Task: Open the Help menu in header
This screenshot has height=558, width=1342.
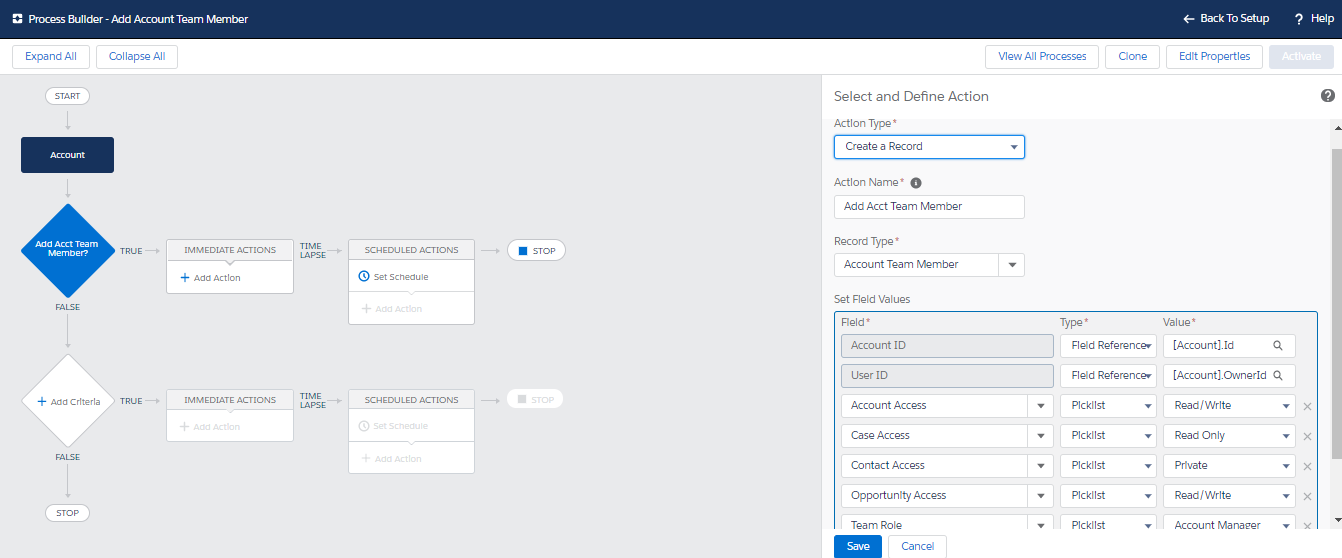Action: pyautogui.click(x=1313, y=19)
